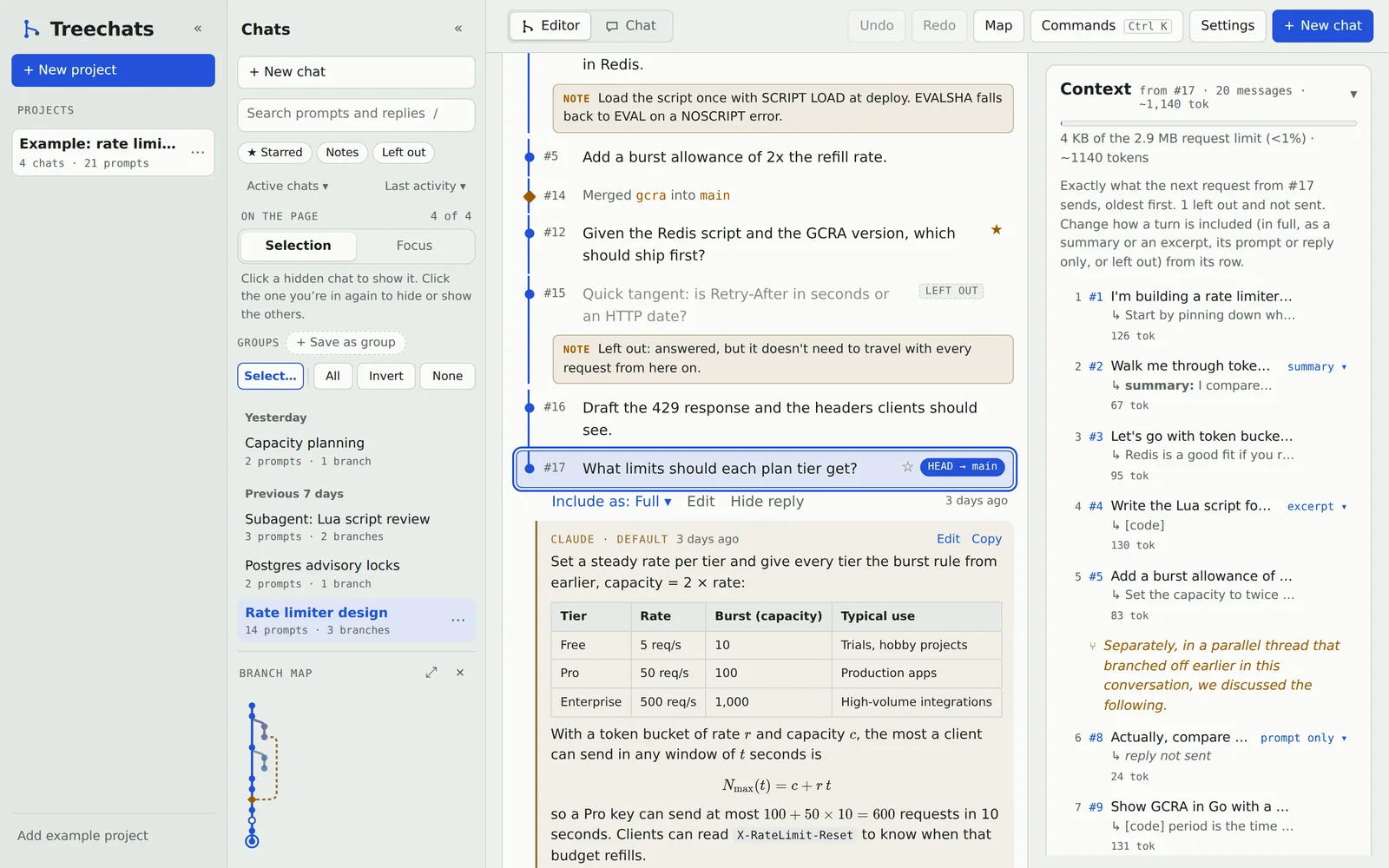Open the Map view
Viewport: 1389px width, 868px height.
point(998,26)
